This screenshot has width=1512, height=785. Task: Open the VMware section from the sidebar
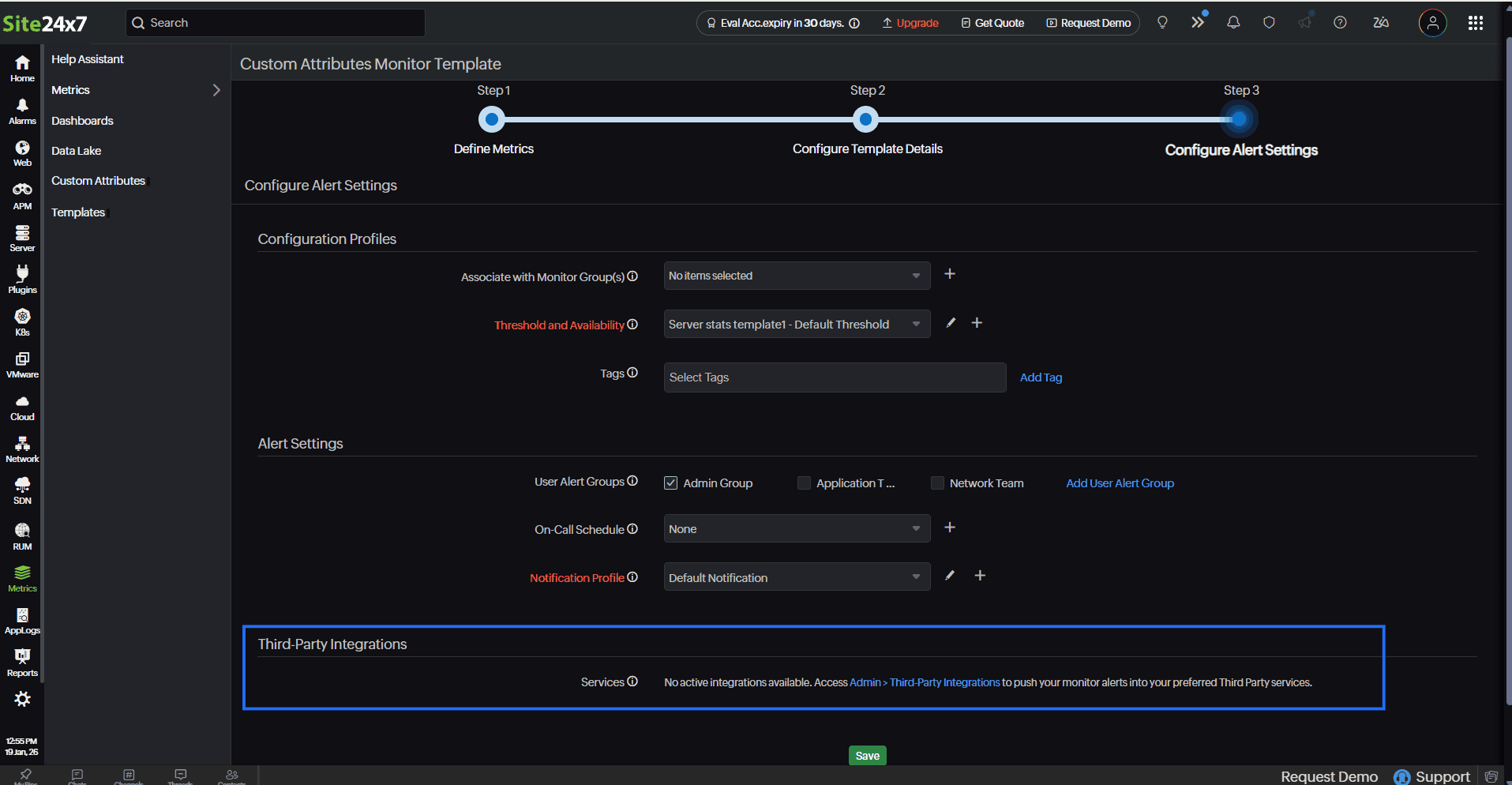[x=21, y=363]
